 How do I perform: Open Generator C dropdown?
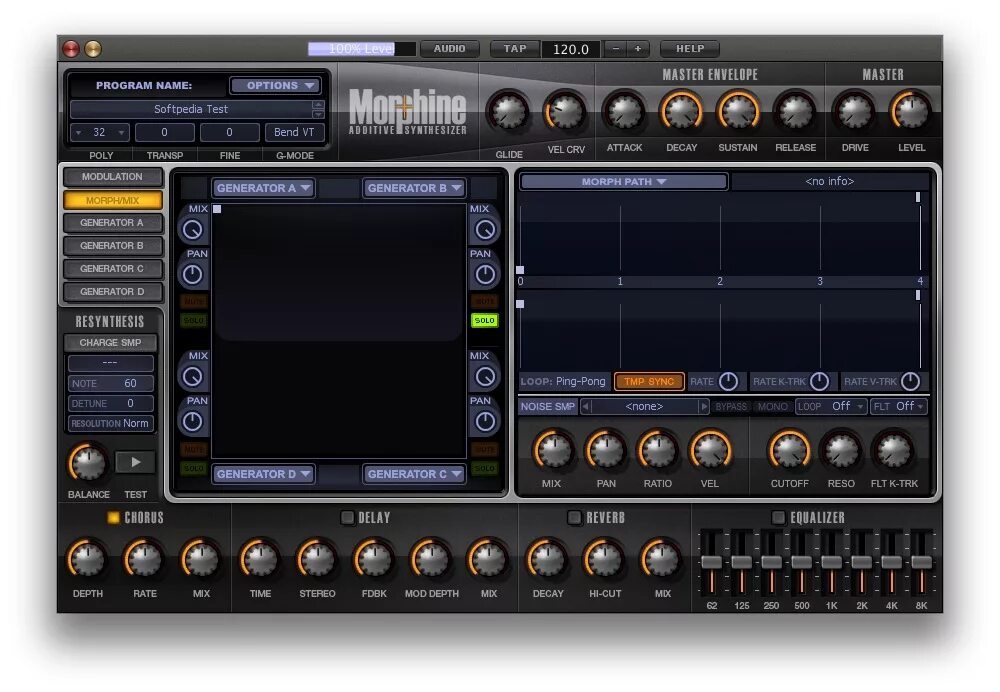[x=415, y=474]
